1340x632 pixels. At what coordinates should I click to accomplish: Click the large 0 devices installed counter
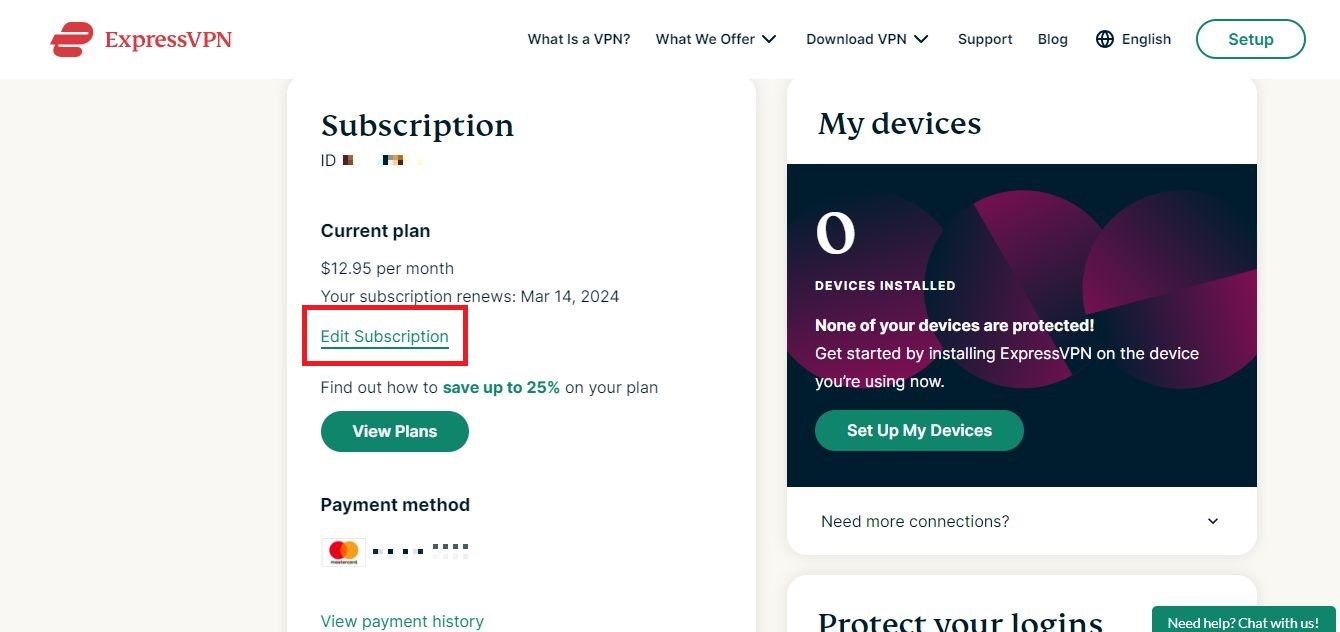coord(836,235)
